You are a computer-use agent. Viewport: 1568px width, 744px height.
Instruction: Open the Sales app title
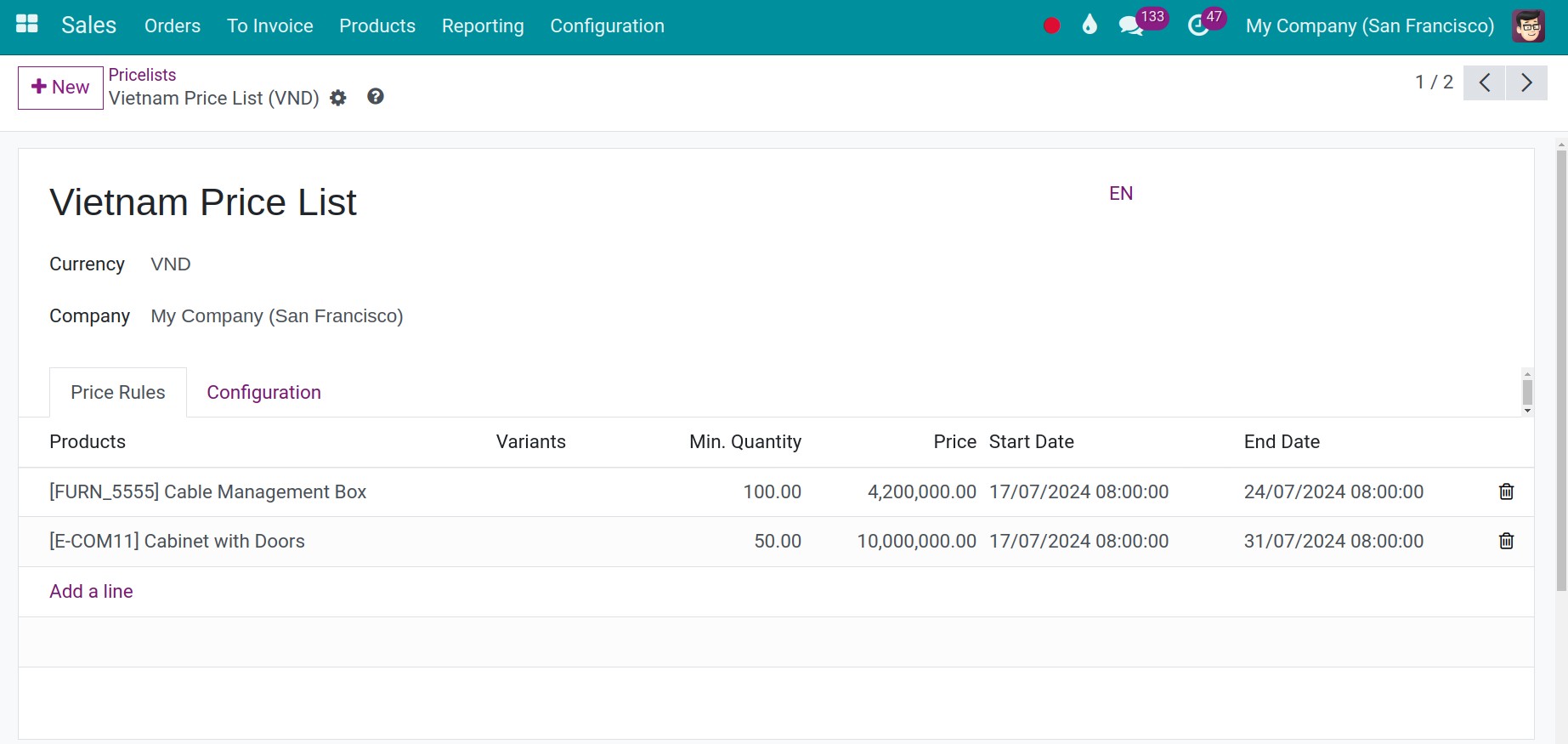[88, 26]
